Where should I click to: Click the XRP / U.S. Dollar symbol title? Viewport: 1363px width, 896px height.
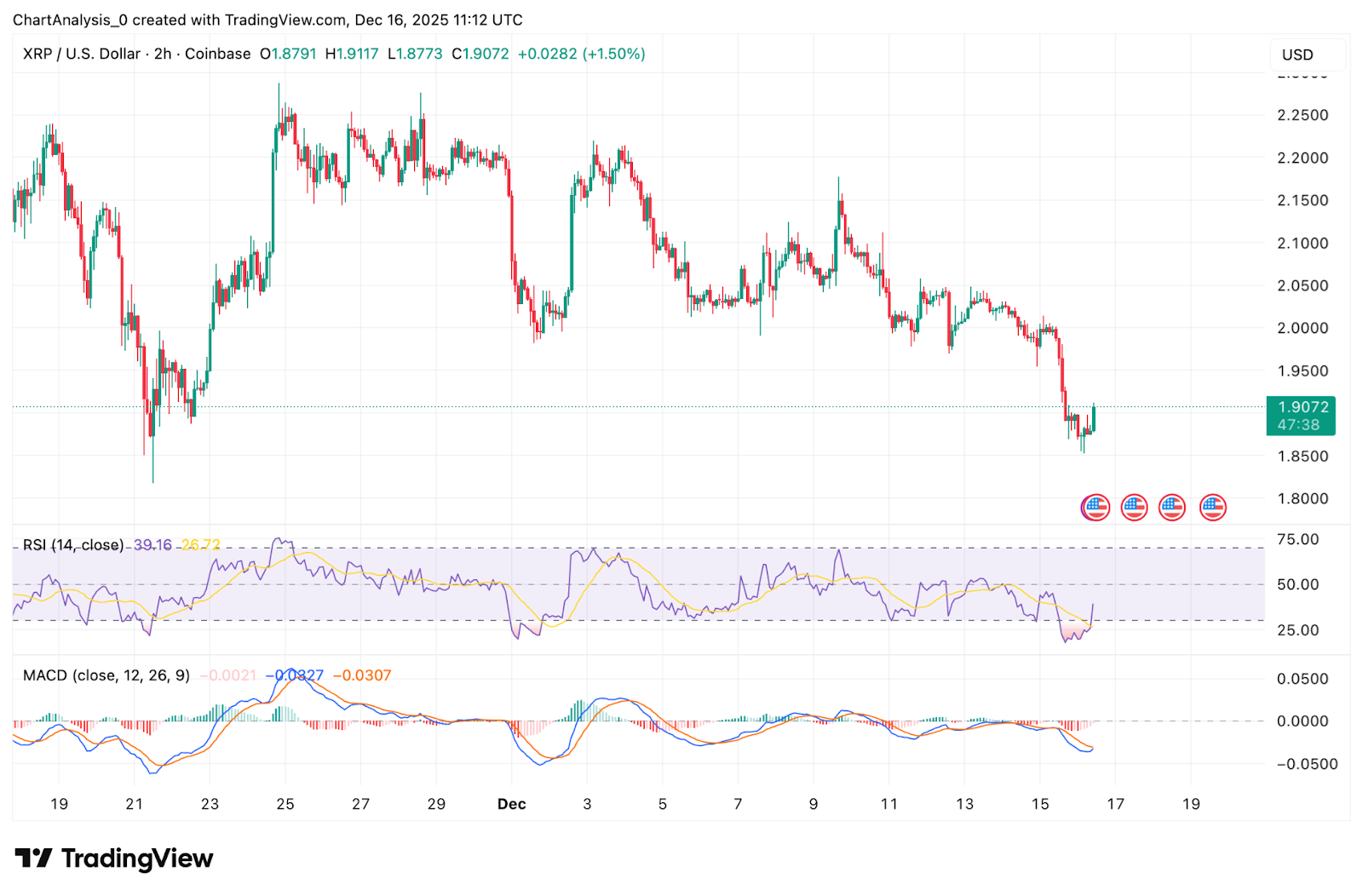(81, 54)
